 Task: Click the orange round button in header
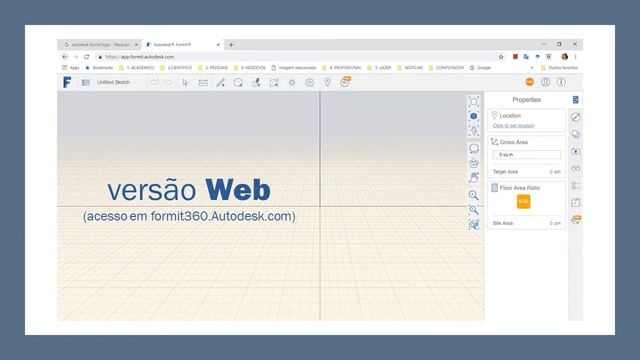tap(529, 82)
